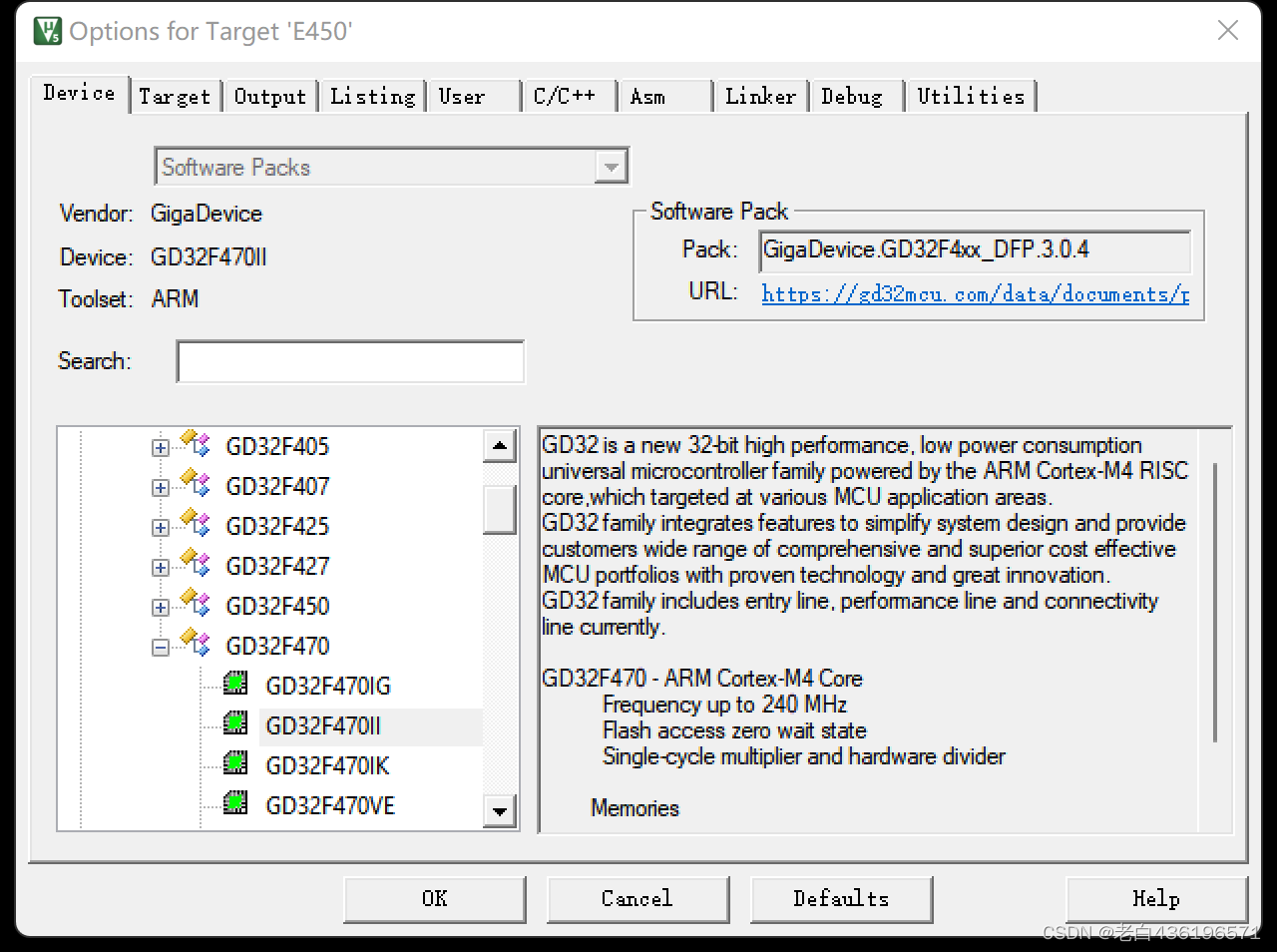The height and width of the screenshot is (952, 1277).
Task: Select the GD32F450 family row
Action: tap(277, 606)
